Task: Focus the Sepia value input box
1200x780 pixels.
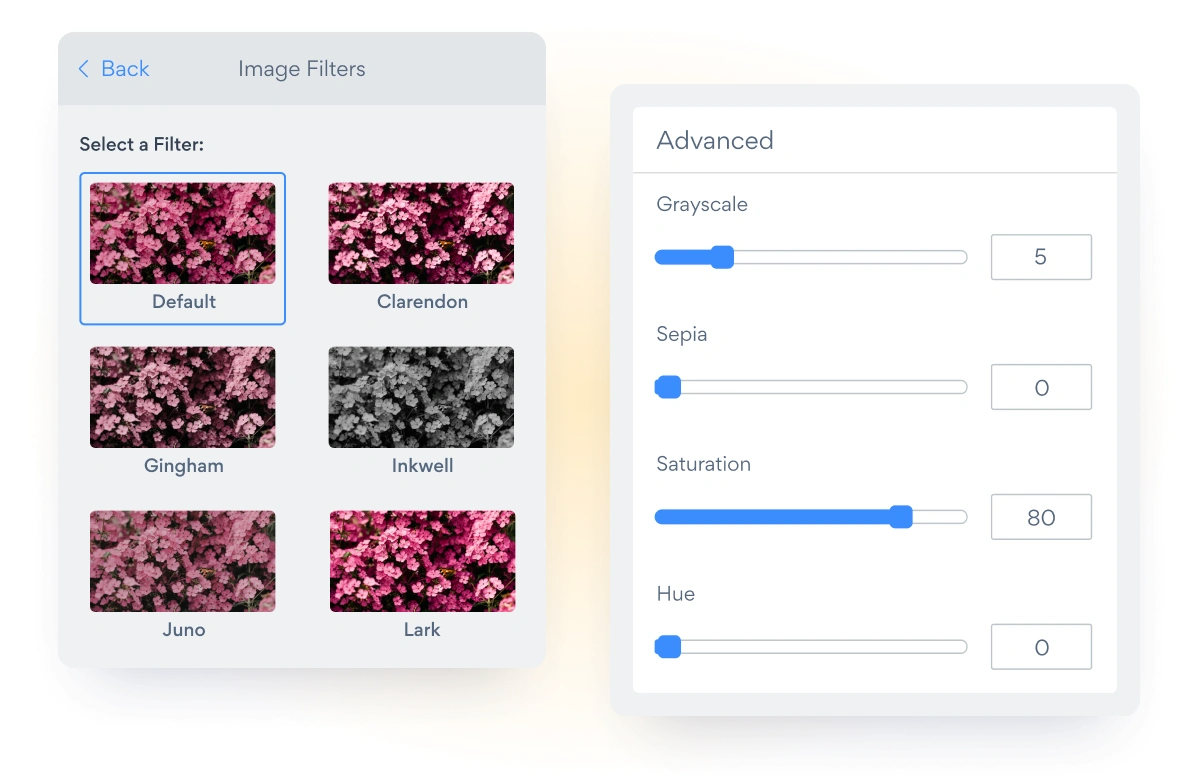Action: click(x=1041, y=387)
